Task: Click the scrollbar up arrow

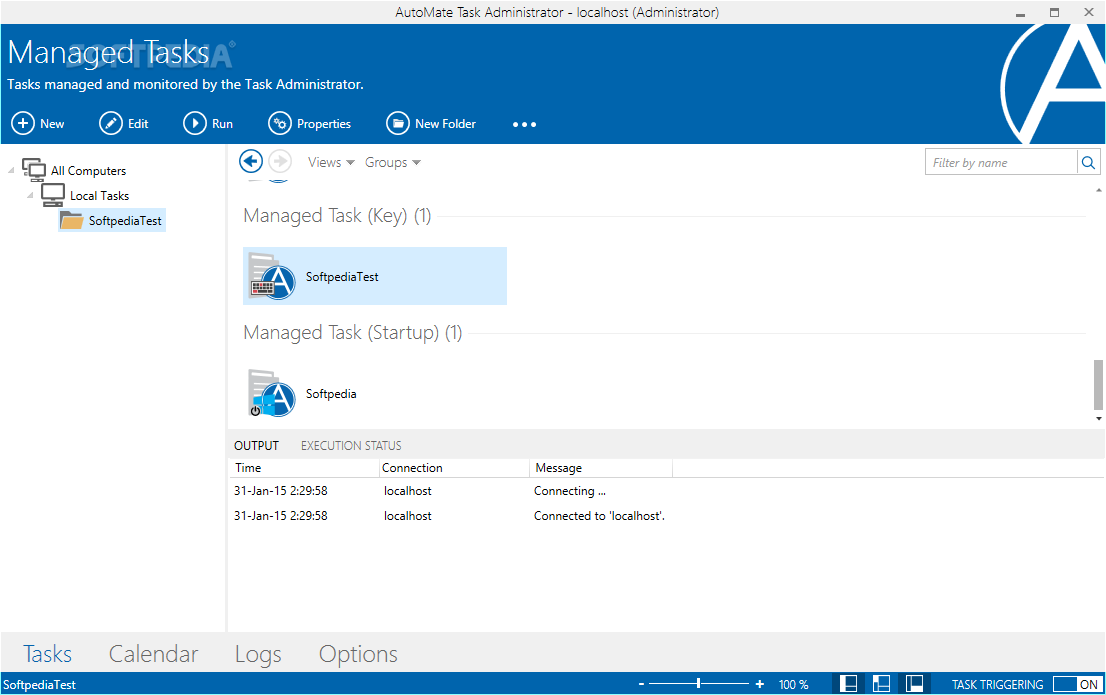Action: click(x=1098, y=190)
